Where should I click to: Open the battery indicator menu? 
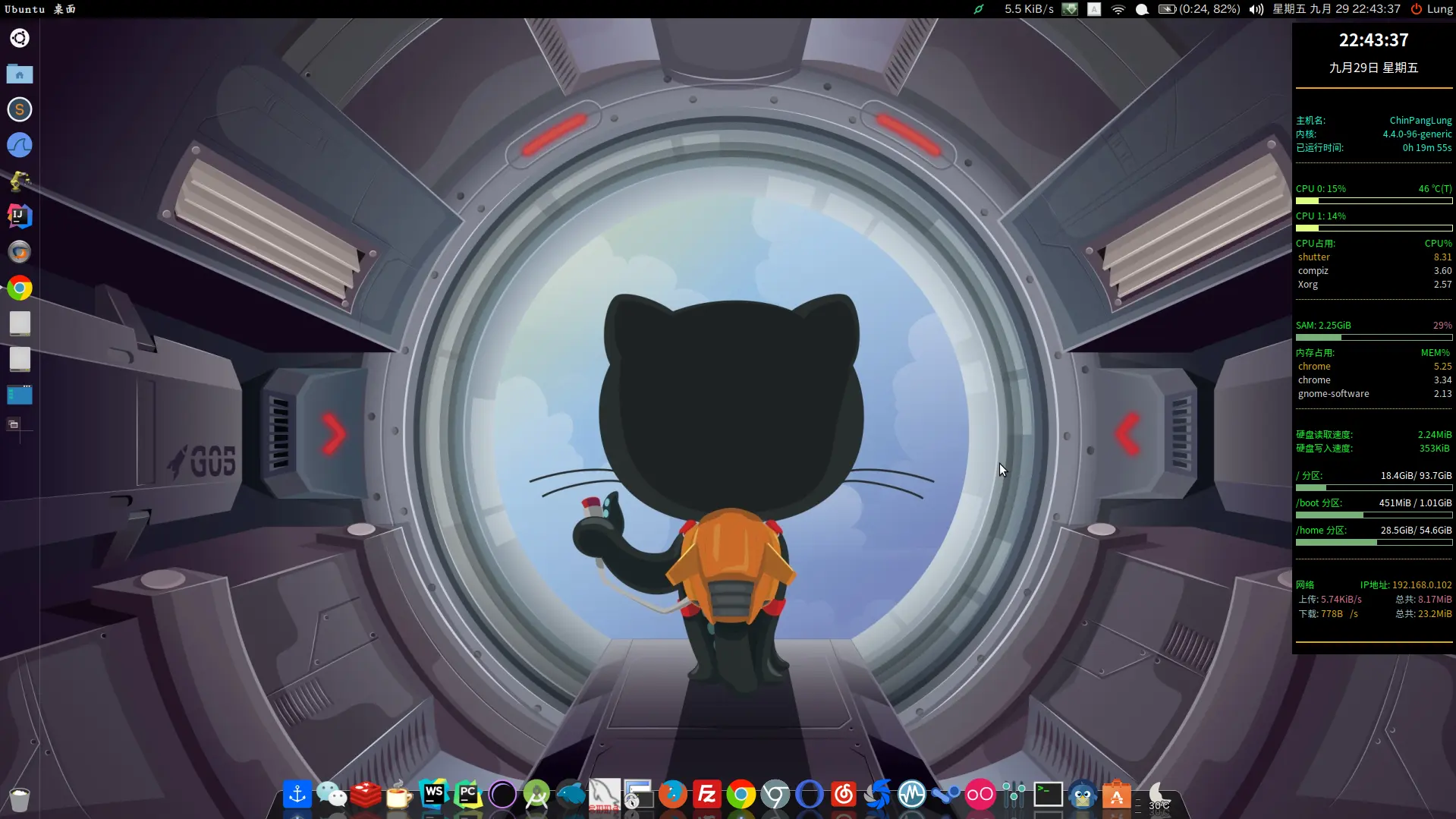coord(1199,9)
